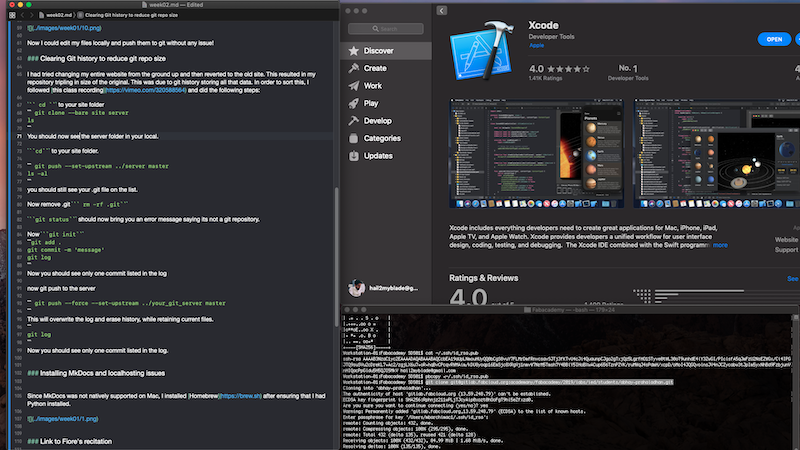800x450 pixels.
Task: Click the Support link in Xcode page
Action: click(x=786, y=249)
